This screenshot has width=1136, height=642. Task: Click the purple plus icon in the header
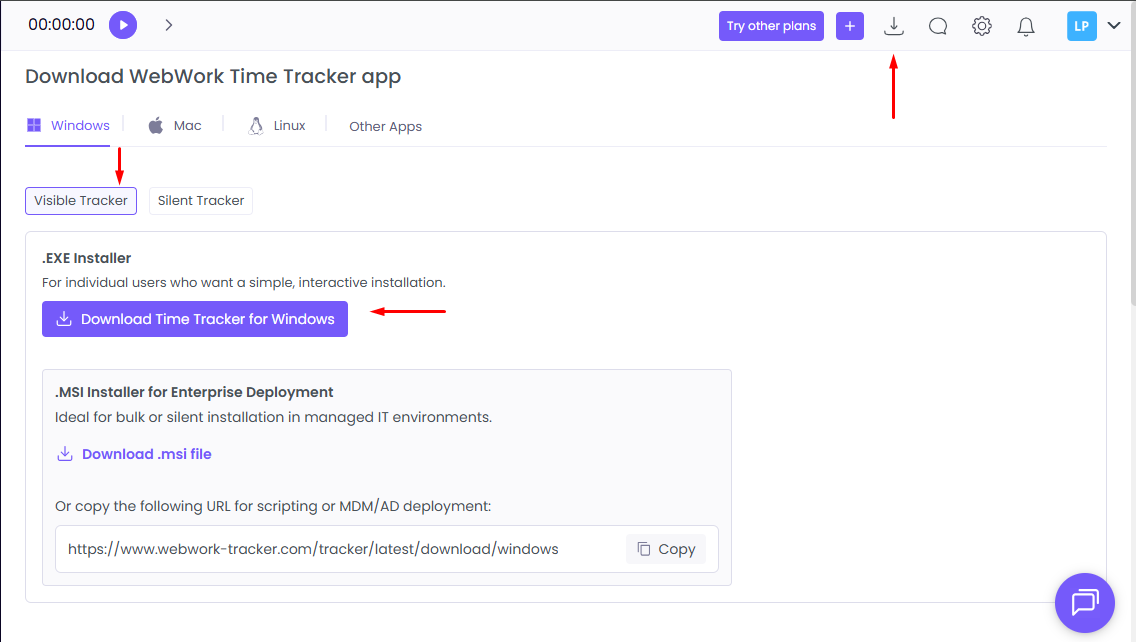point(849,25)
